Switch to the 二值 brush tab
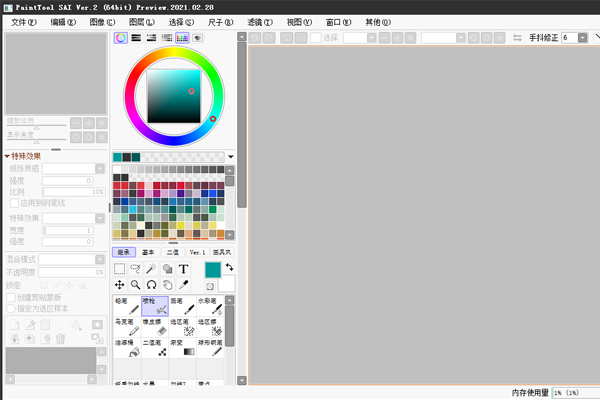Screen dimensions: 600x400 point(172,252)
